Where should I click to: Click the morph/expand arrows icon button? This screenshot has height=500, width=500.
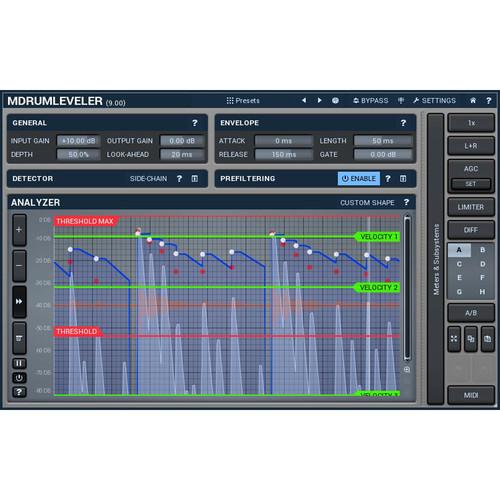[x=454, y=339]
